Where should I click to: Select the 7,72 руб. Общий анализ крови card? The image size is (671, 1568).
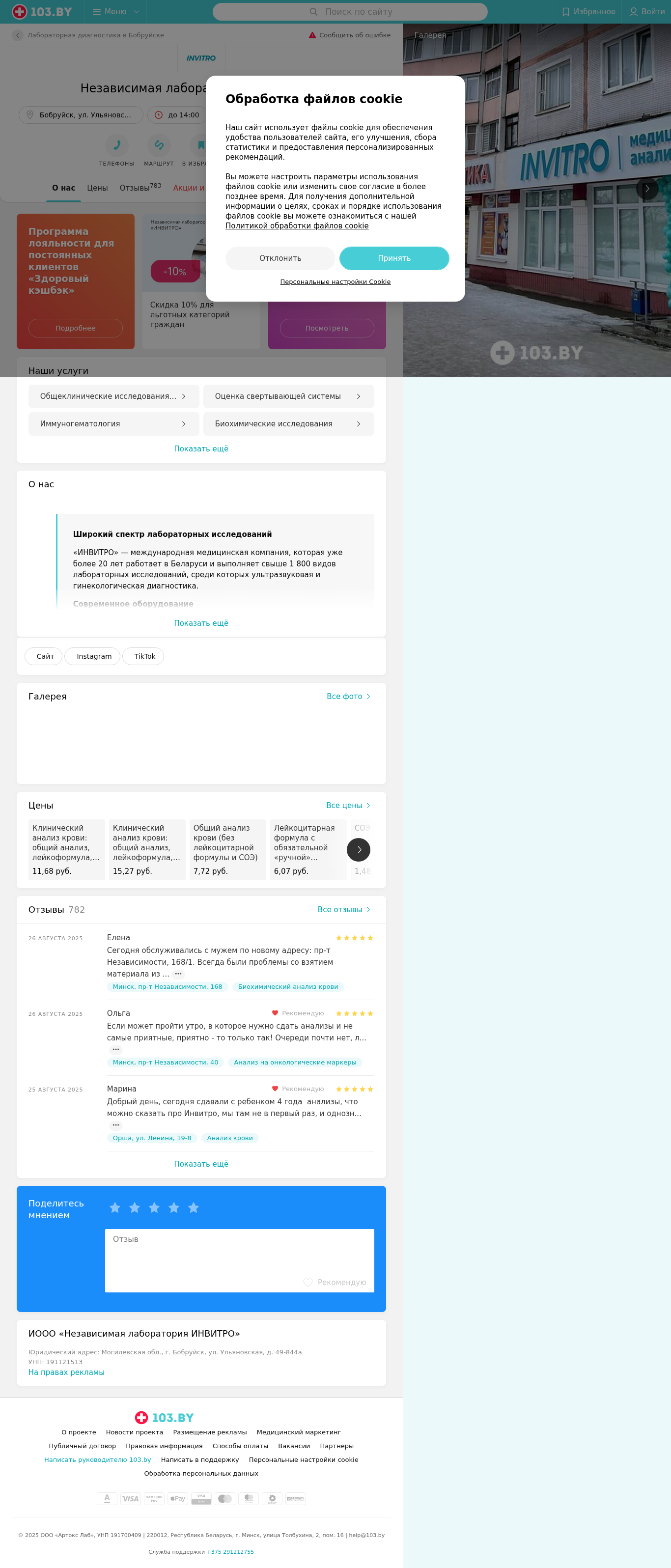point(228,850)
